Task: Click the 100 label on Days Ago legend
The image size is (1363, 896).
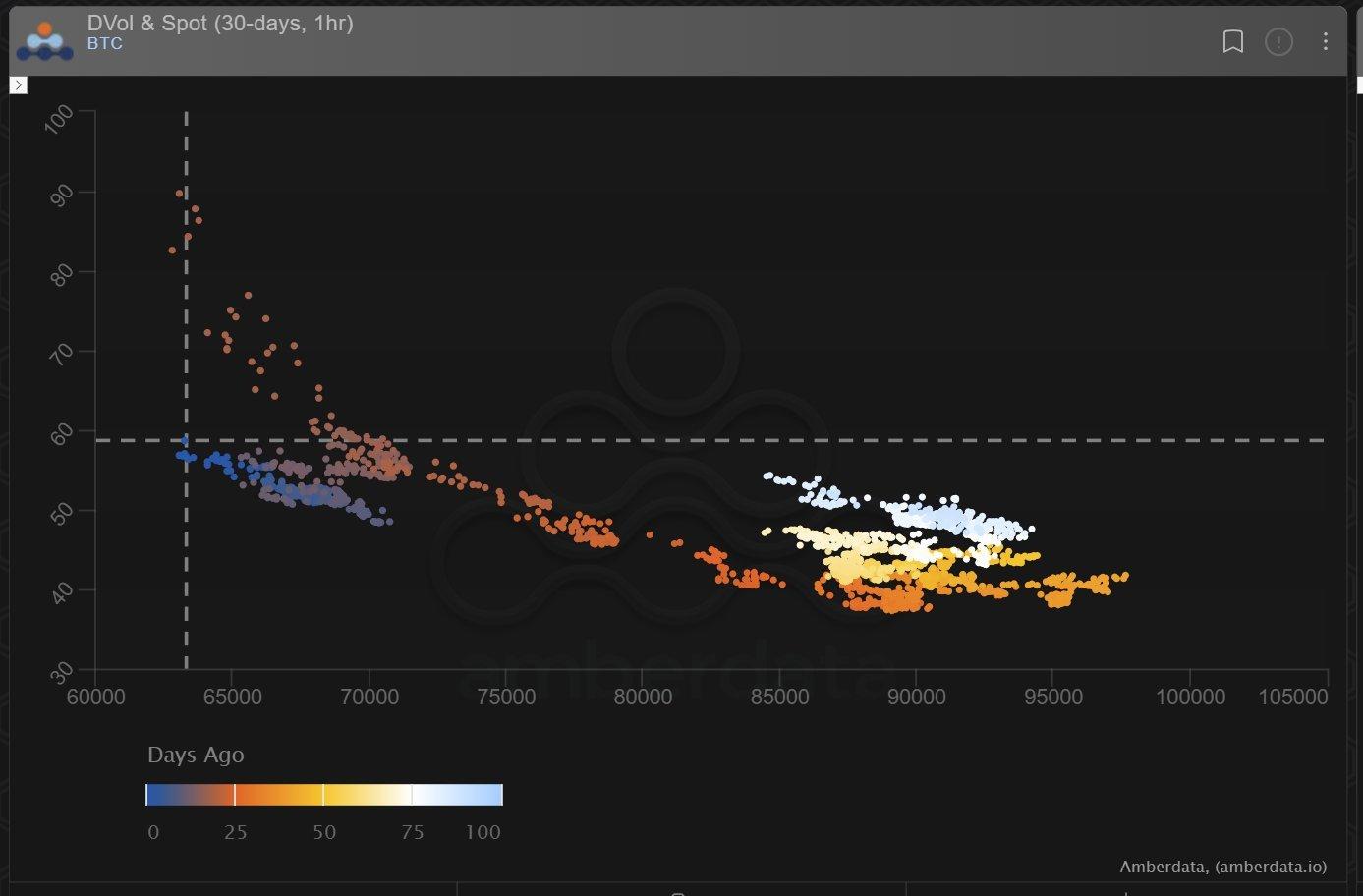Action: (483, 832)
